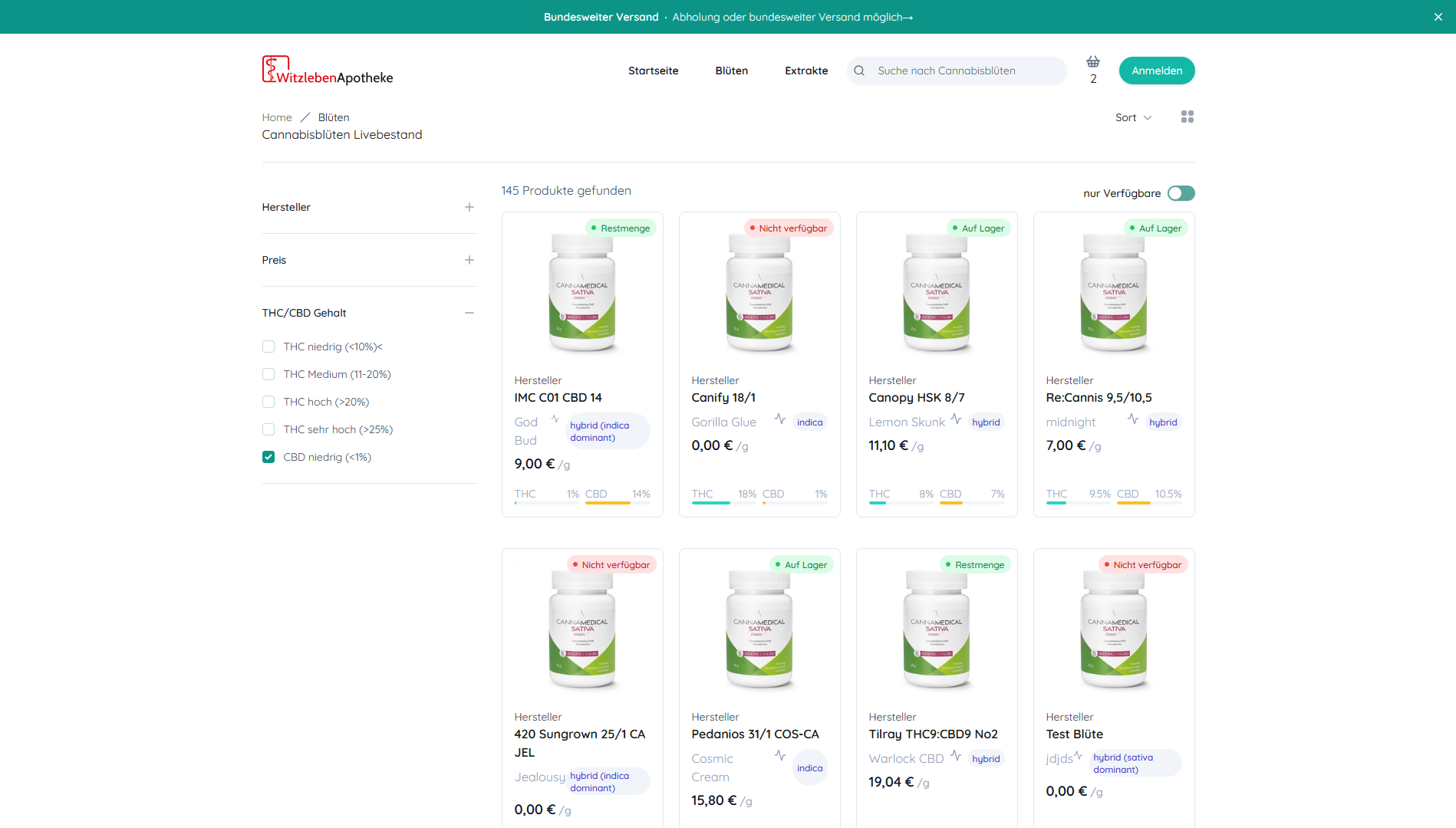Open Re:Cannis 9,5/10,5 product title
This screenshot has height=828, width=1456.
coord(1099,397)
